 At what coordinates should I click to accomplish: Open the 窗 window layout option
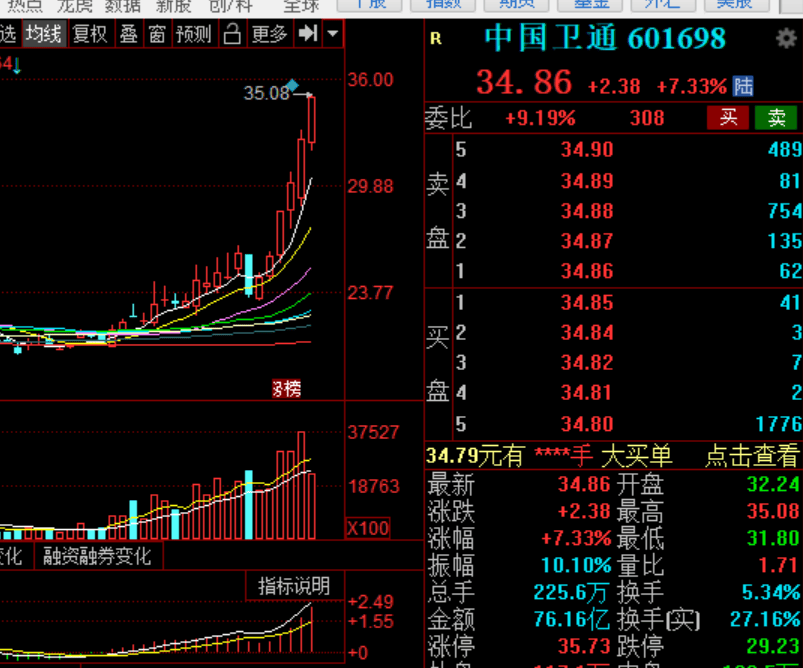click(157, 34)
